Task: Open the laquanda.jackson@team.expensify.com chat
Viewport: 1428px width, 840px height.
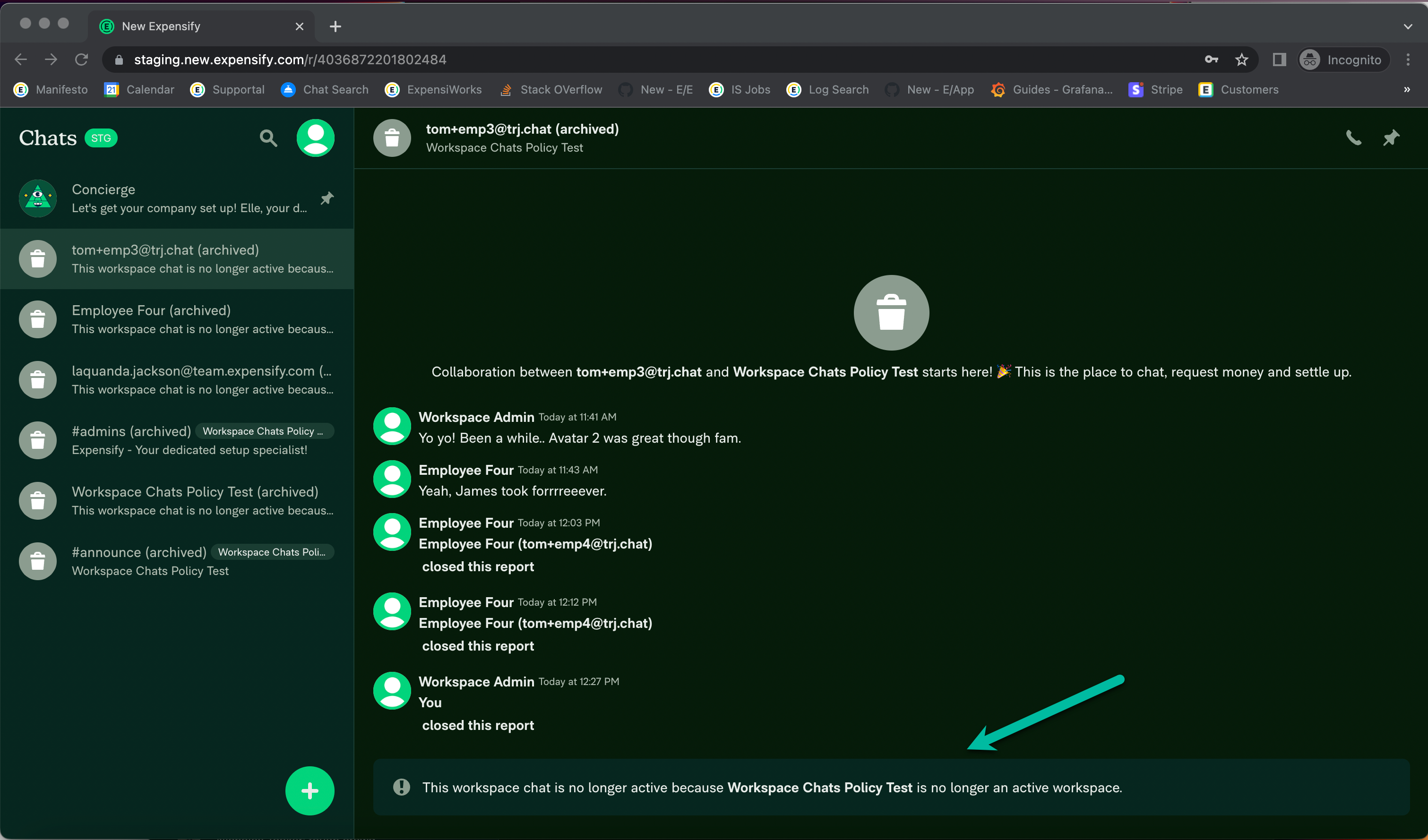Action: click(177, 379)
